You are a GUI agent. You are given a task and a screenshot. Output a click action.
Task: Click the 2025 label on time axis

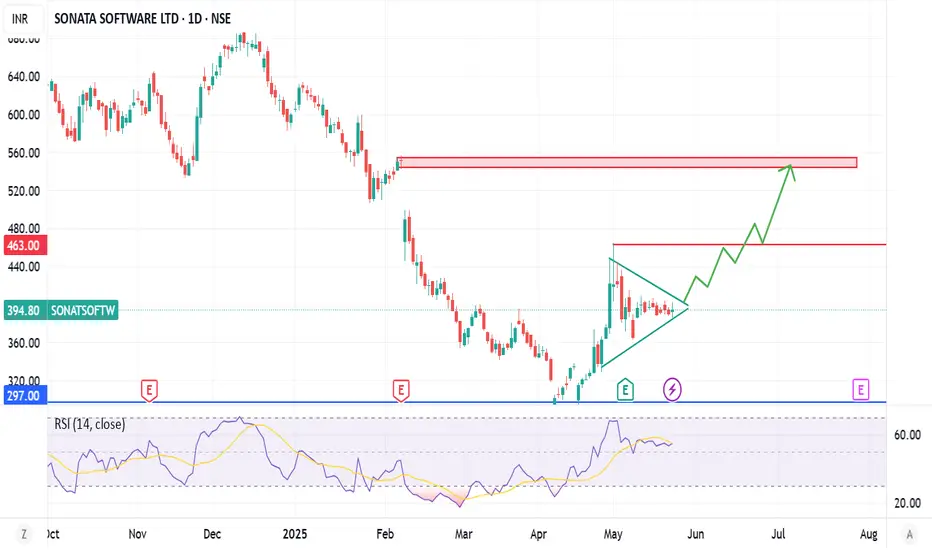(295, 534)
